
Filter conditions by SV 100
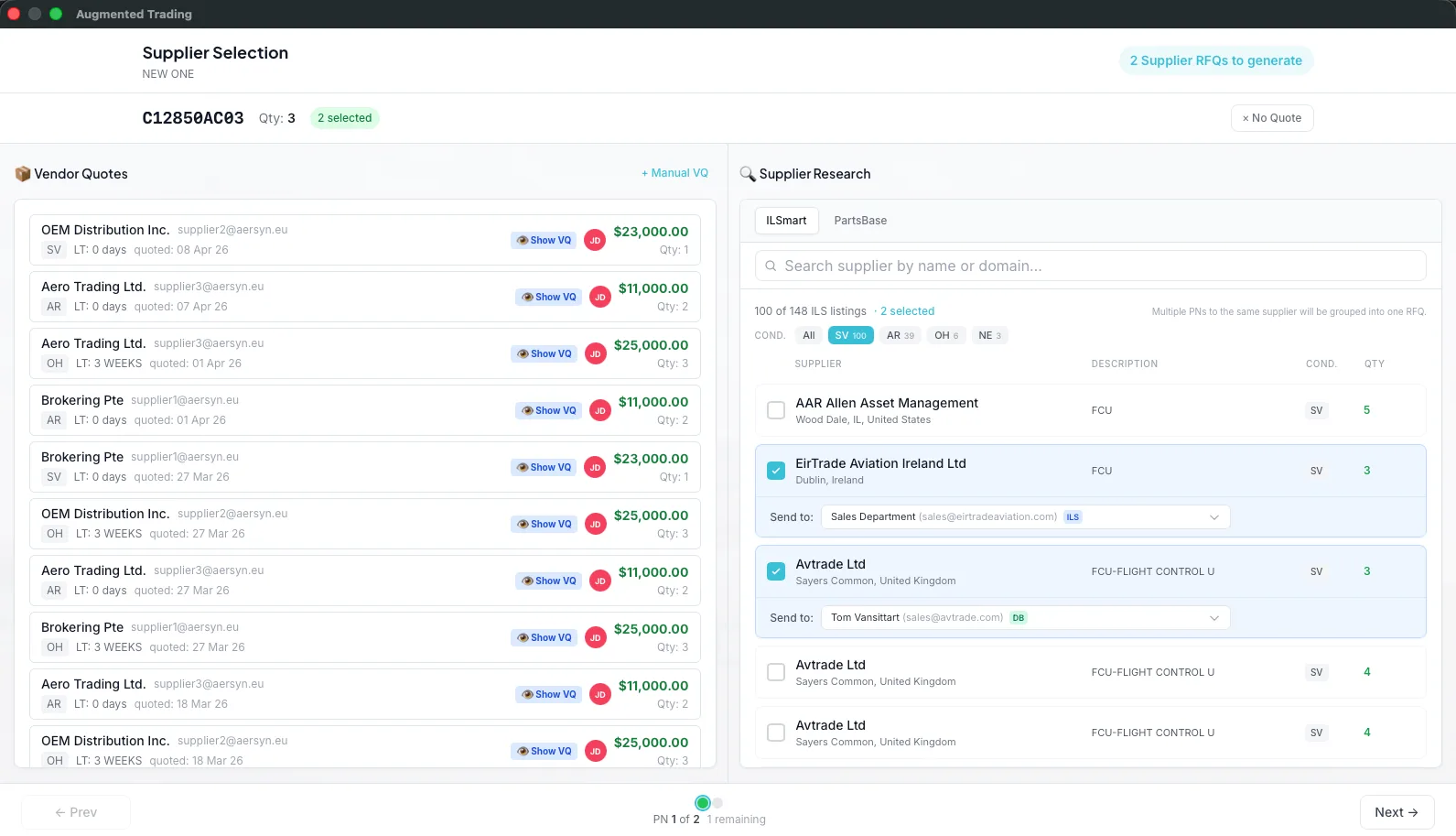[850, 335]
